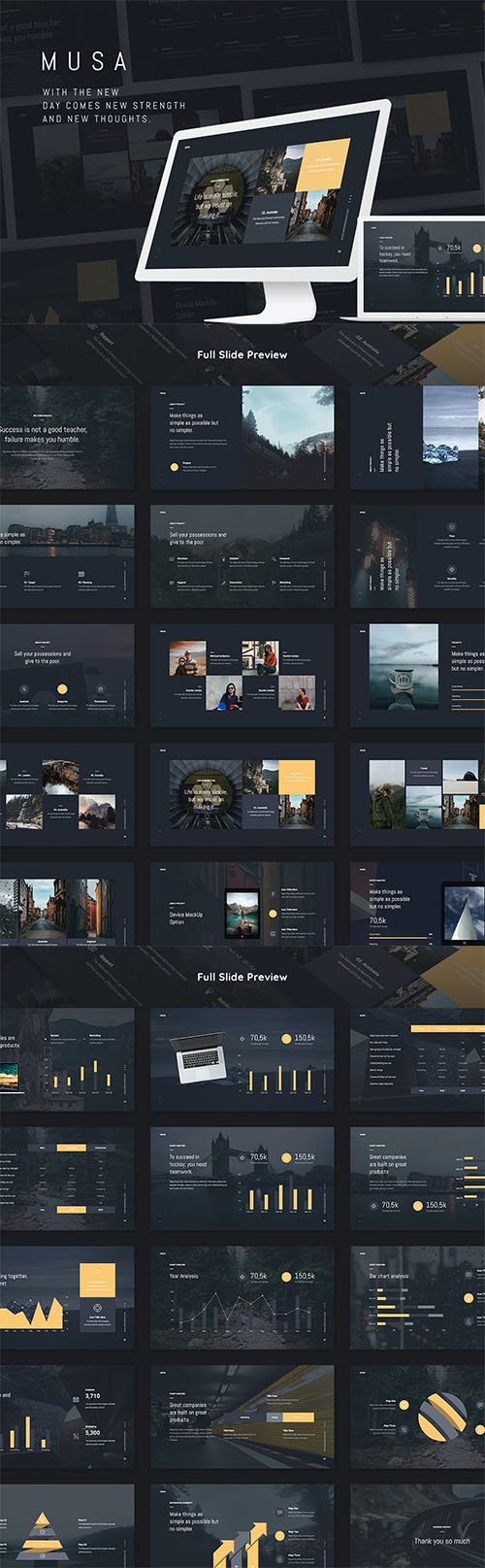The height and width of the screenshot is (1568, 485).
Task: Open the slide with the misty forest photo
Action: point(242,437)
